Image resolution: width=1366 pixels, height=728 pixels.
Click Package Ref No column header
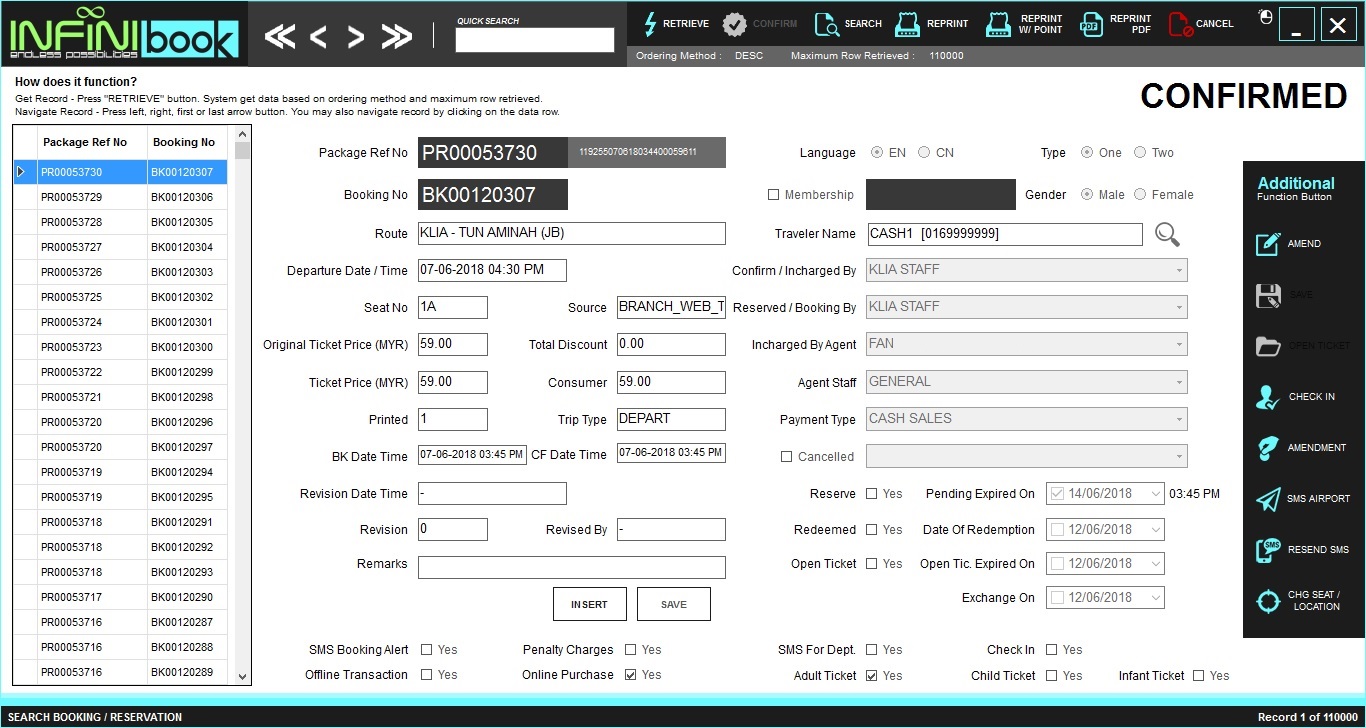92,143
